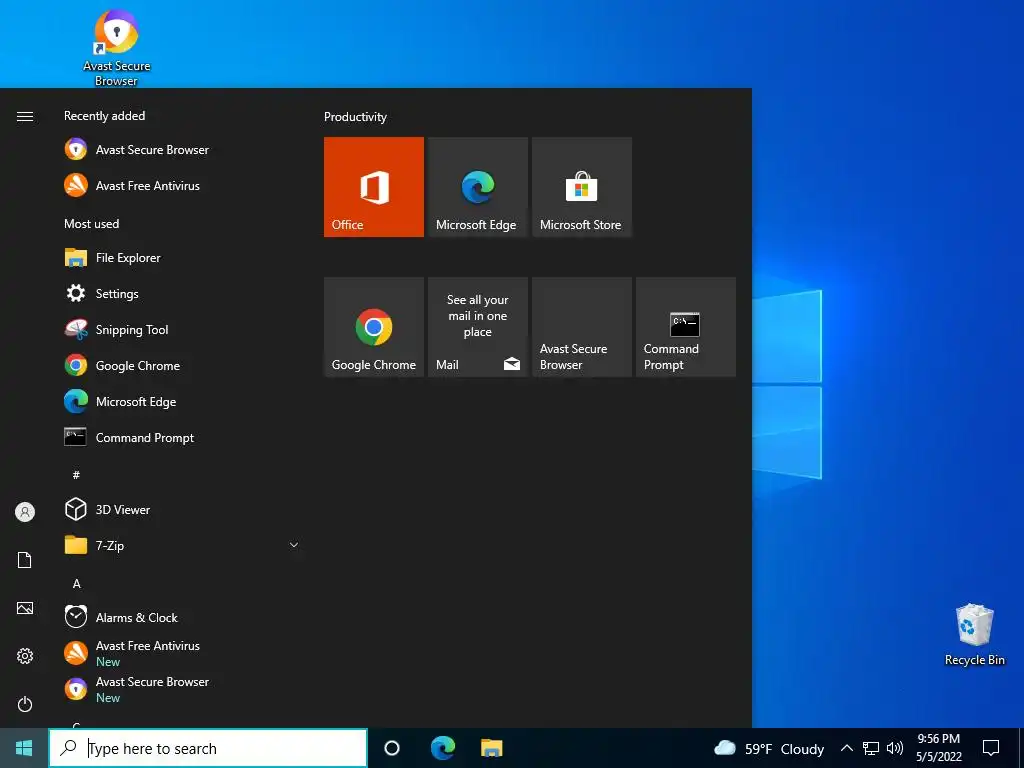Click the Power button in Start sidebar
Image resolution: width=1024 pixels, height=768 pixels.
click(x=25, y=704)
